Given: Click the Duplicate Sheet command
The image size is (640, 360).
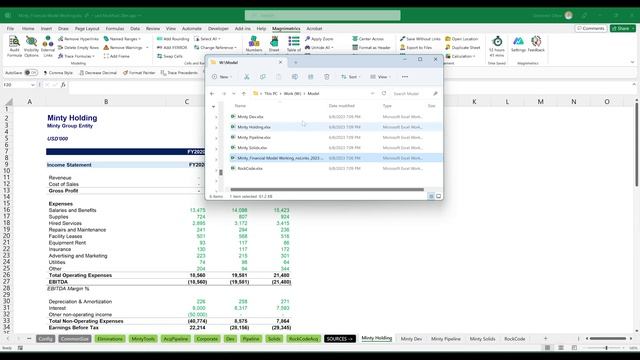Looking at the screenshot, I should [462, 47].
